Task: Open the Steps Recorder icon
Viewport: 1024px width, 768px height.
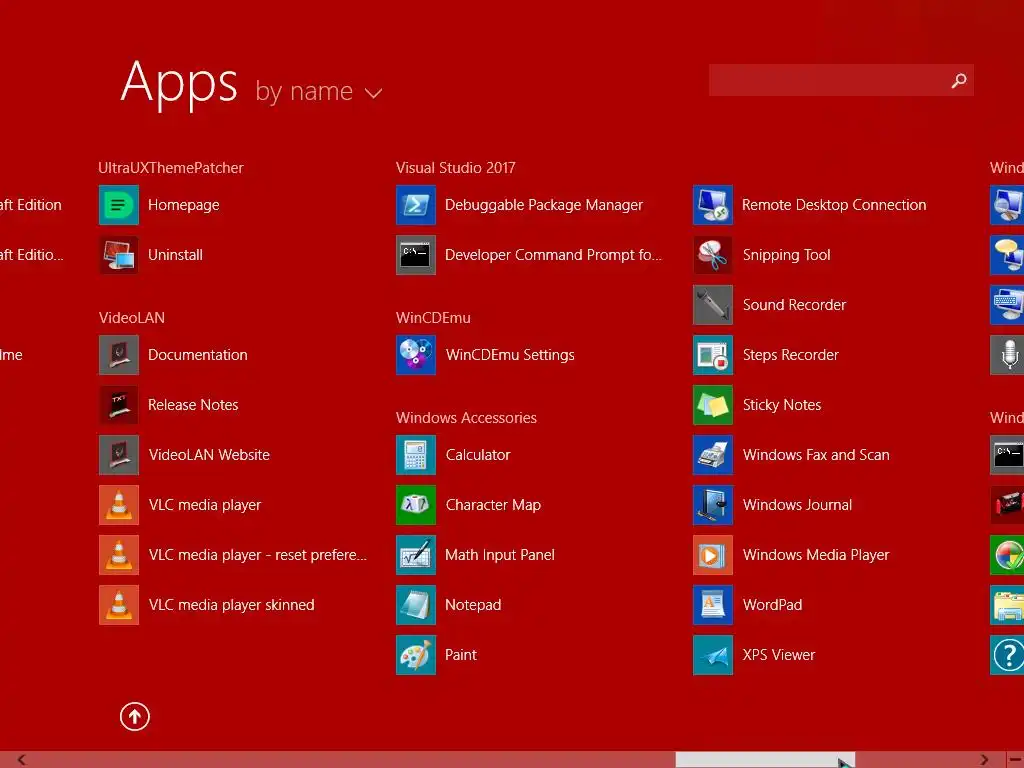Action: (713, 355)
